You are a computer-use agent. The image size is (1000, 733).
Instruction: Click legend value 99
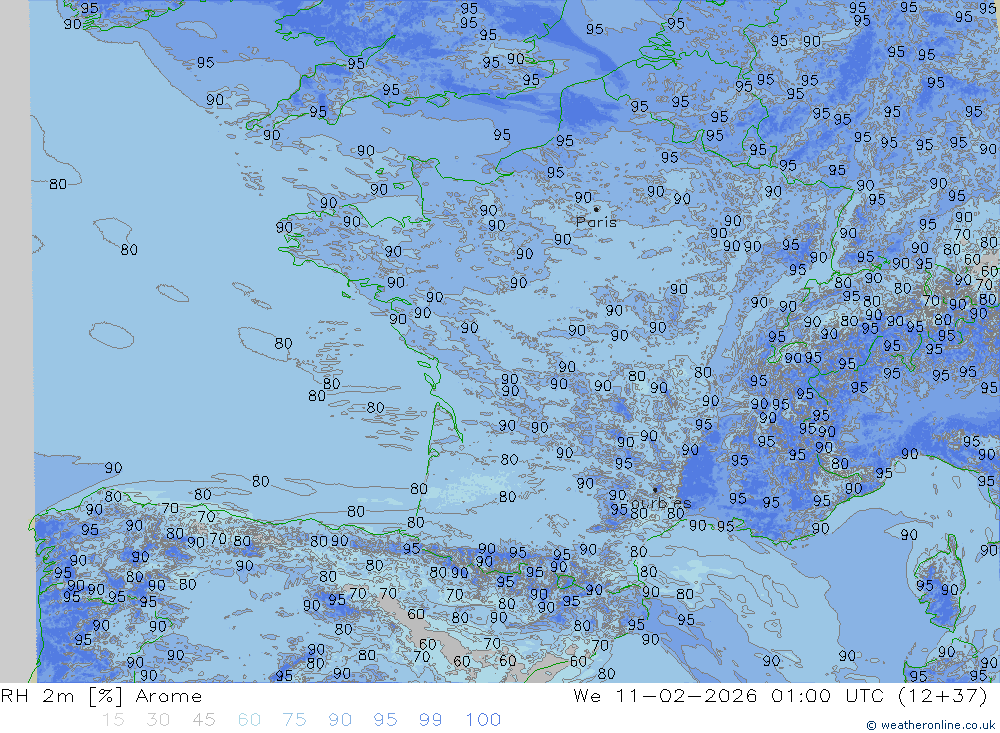[x=430, y=720]
